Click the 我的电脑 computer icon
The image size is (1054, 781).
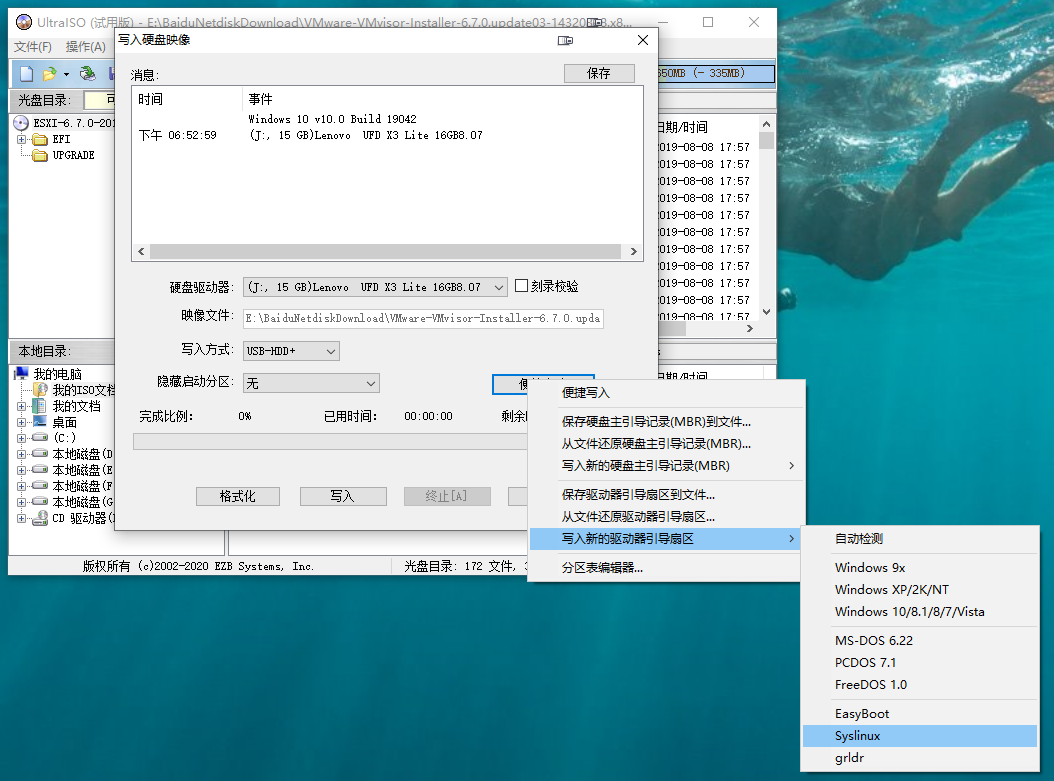[x=22, y=374]
